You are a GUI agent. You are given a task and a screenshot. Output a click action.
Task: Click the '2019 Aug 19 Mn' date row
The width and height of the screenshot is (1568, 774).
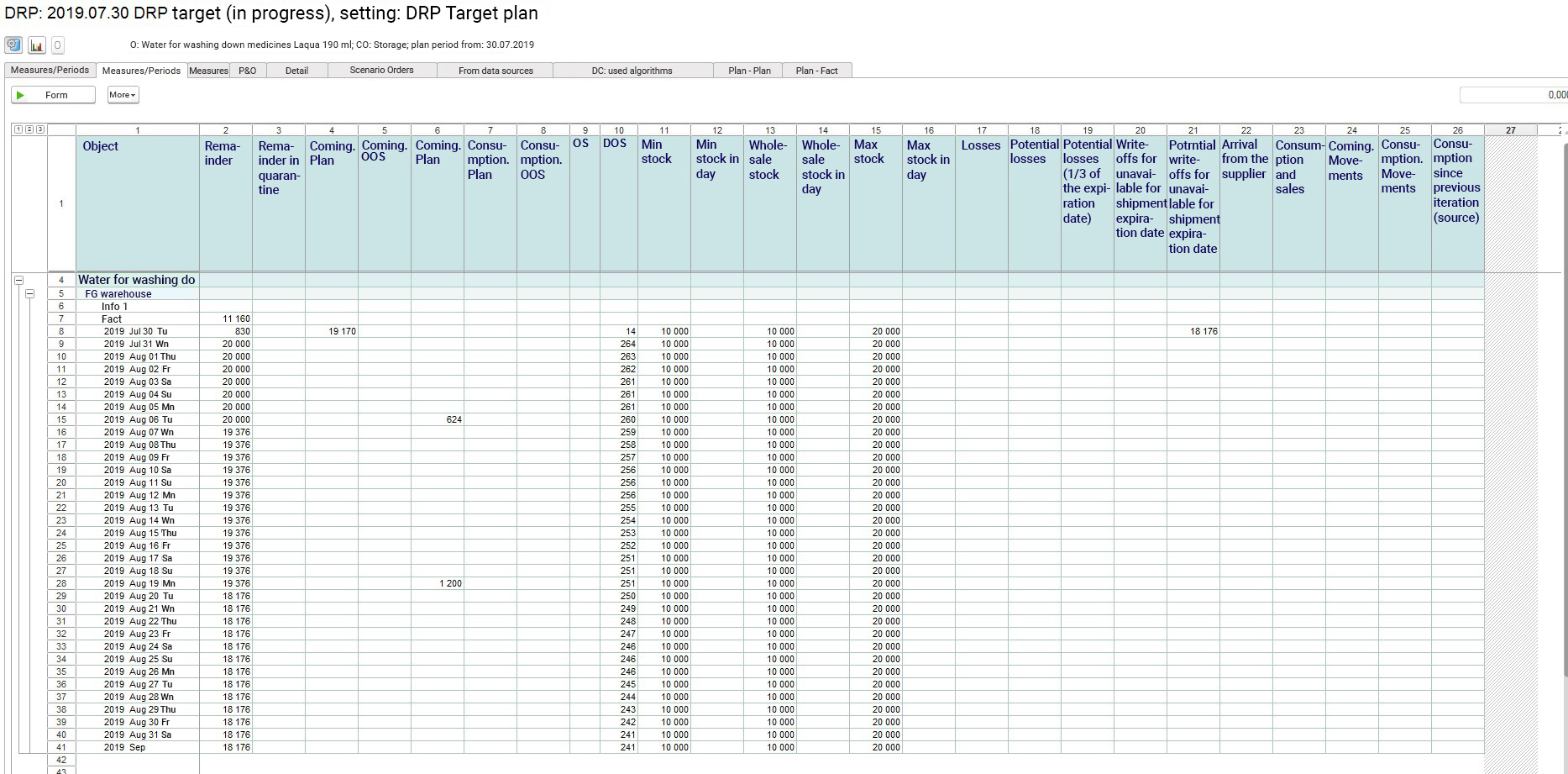tap(138, 583)
